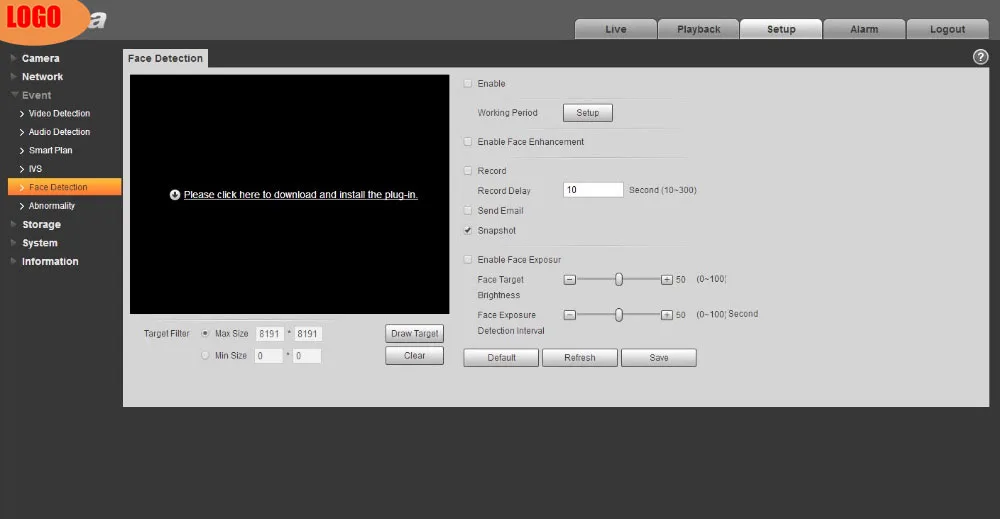Click minus icon for Face Exposure Detection Interval
1000x519 pixels.
(570, 315)
